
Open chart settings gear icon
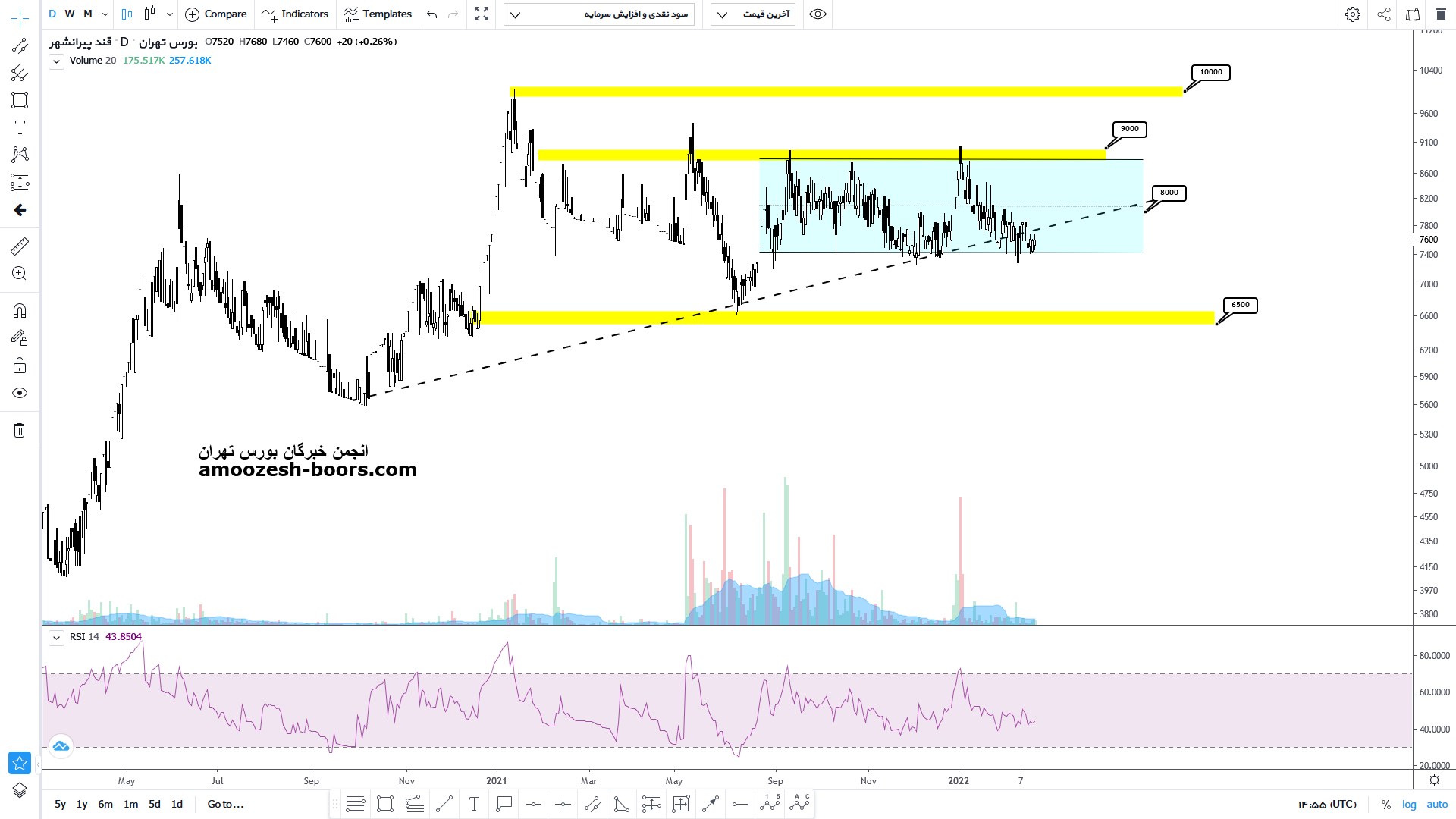[x=1353, y=14]
